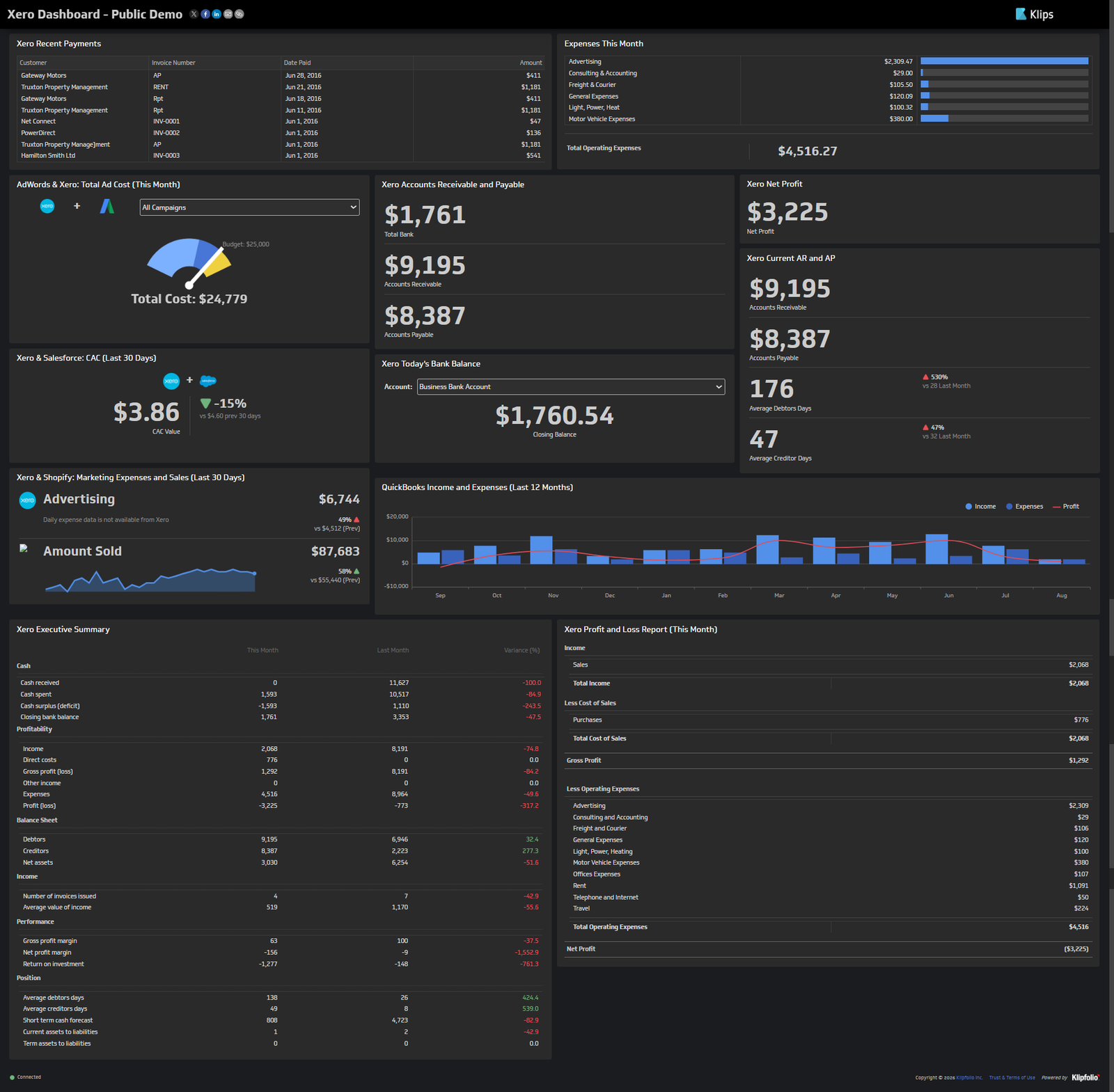Share dashboard on X (Twitter)
This screenshot has width=1114, height=1092.
click(x=194, y=14)
